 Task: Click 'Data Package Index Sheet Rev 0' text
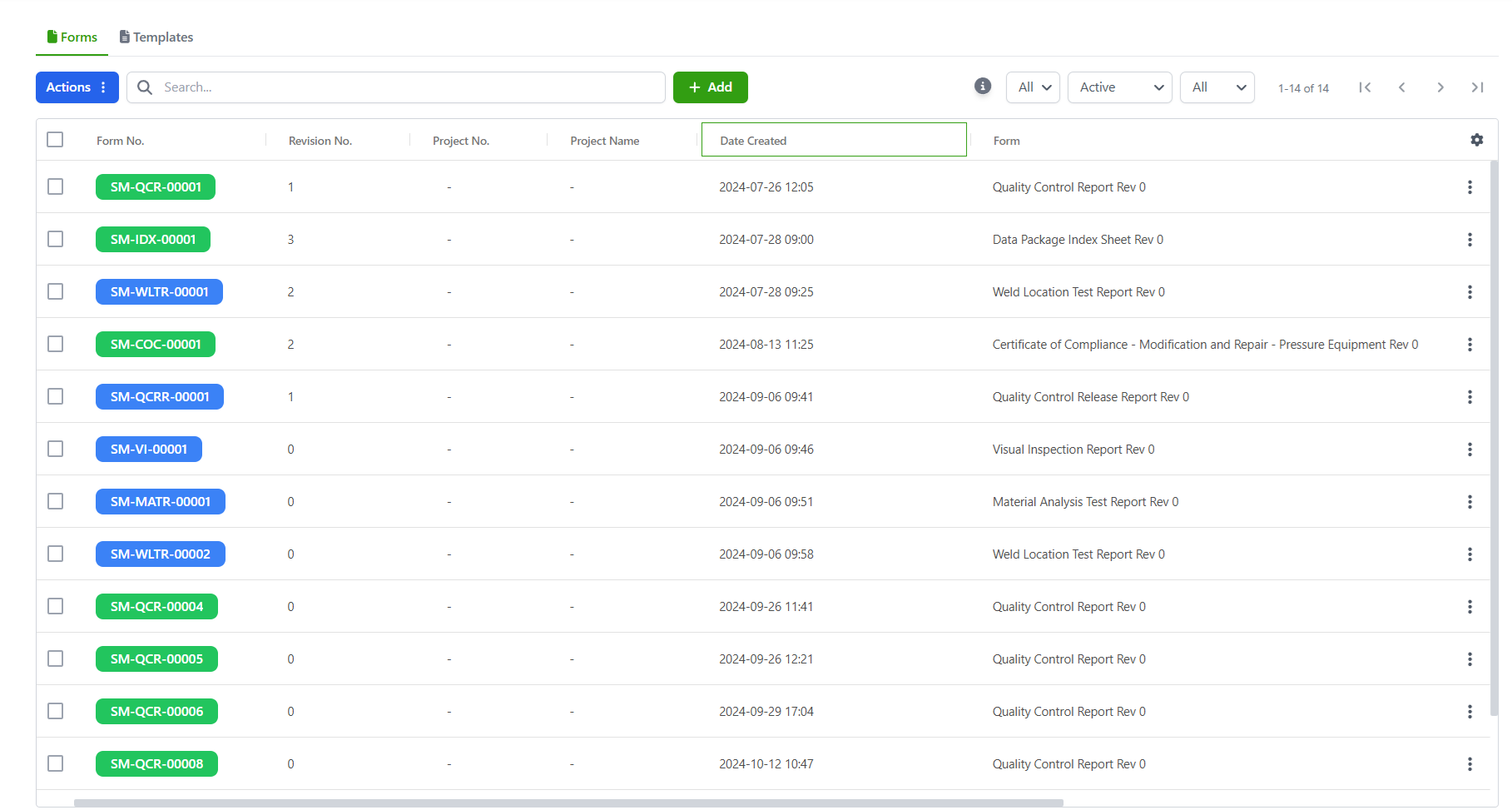(x=1078, y=240)
